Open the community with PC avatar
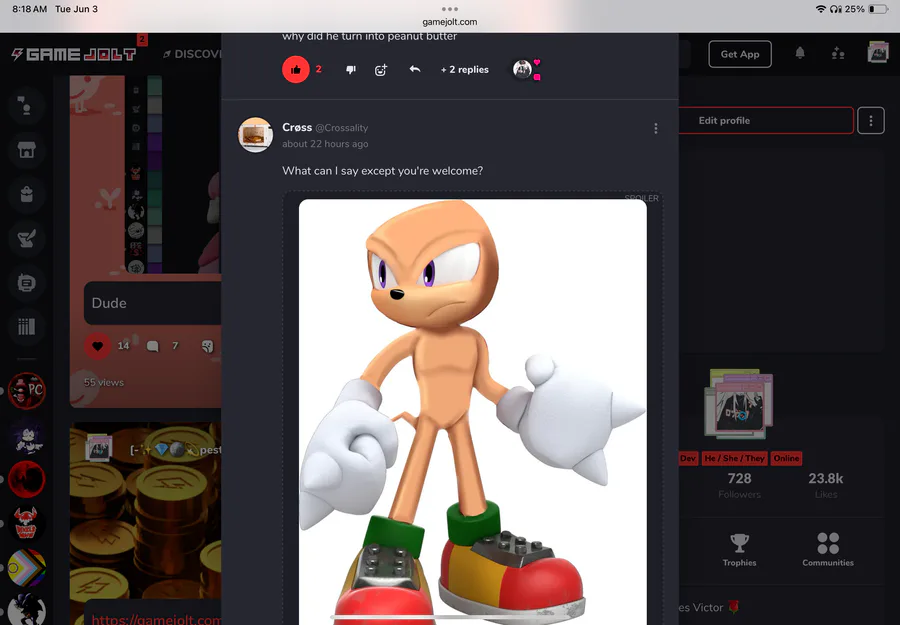Image resolution: width=900 pixels, height=625 pixels. [x=26, y=391]
